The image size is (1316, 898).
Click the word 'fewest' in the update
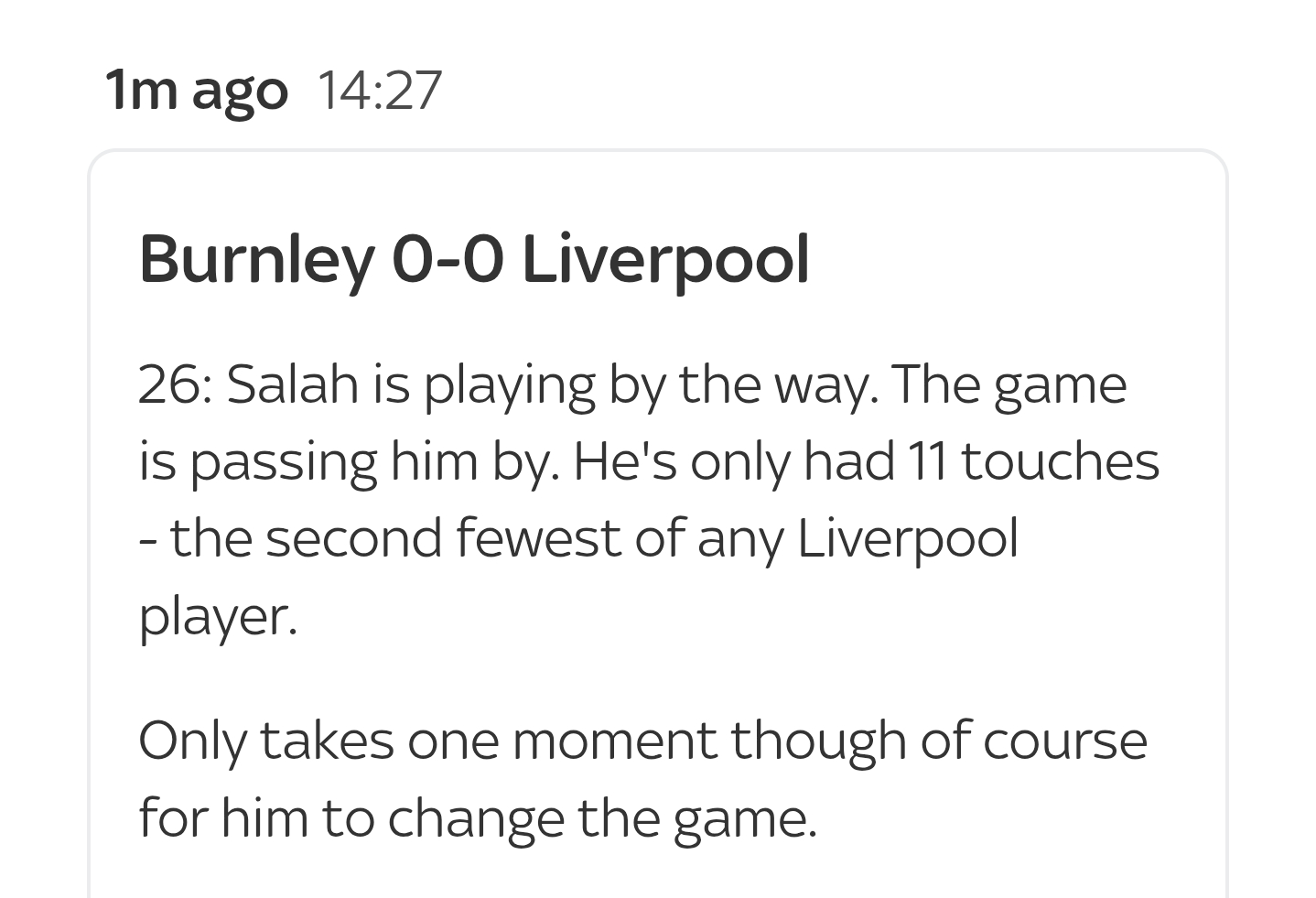coord(539,538)
